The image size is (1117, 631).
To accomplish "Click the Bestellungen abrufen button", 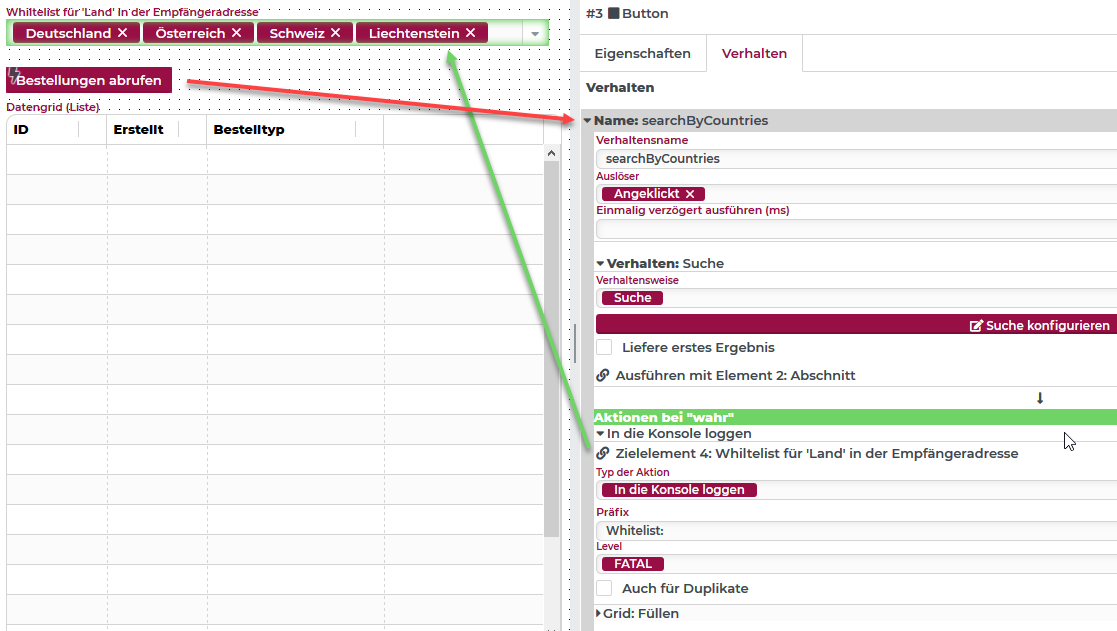I will coord(89,81).
